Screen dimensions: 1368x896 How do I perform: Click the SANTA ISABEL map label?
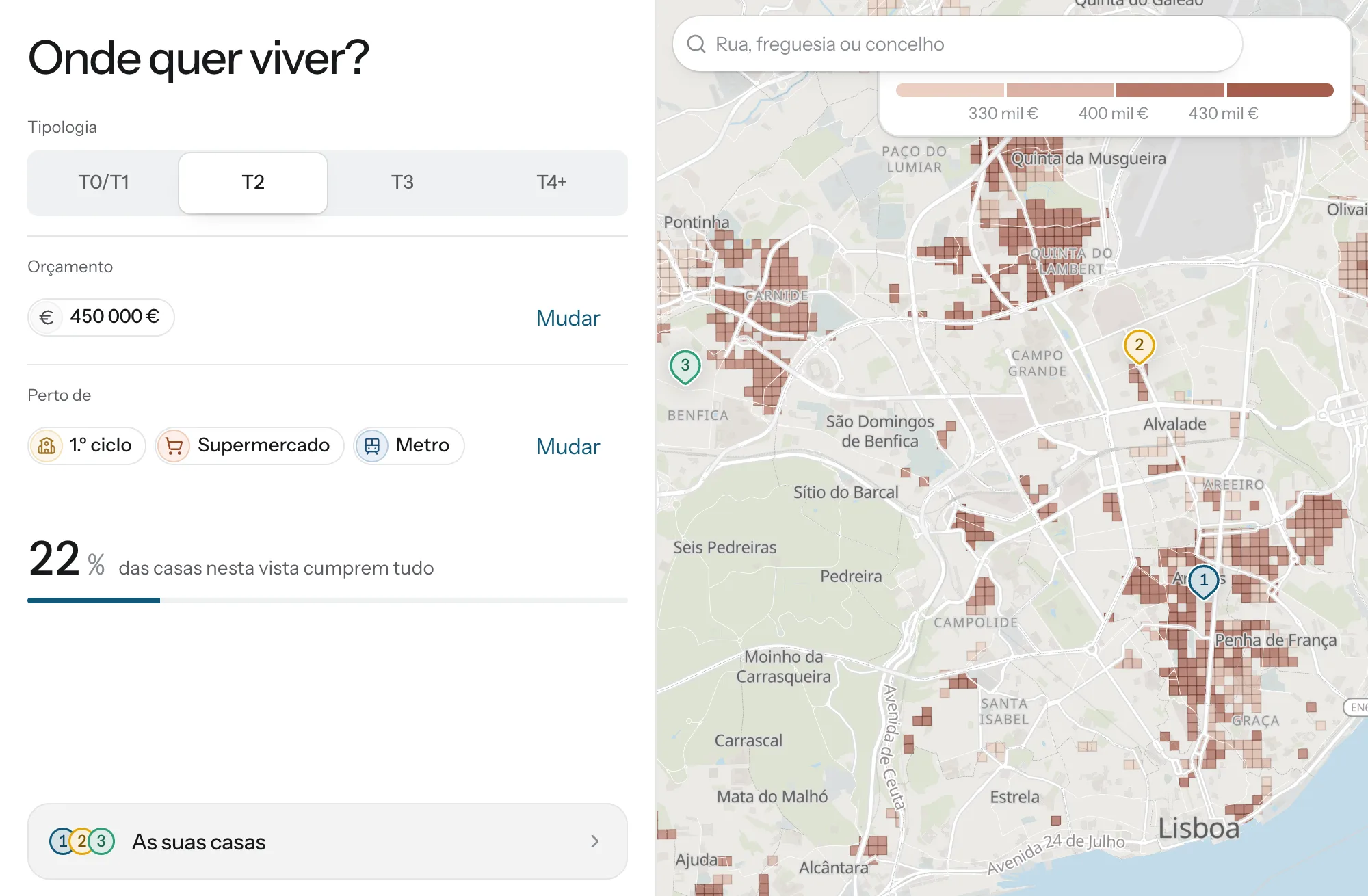pyautogui.click(x=1004, y=711)
